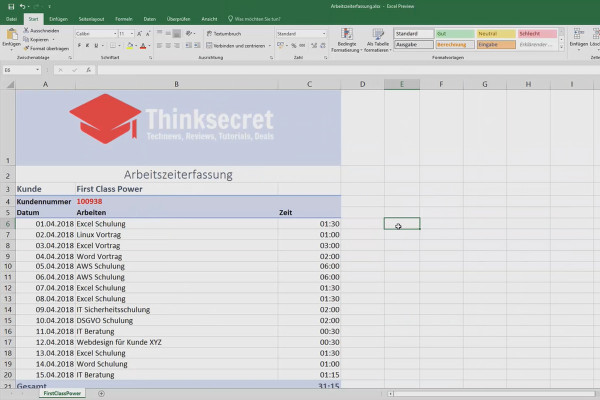Click Kopieren (copy)

[x=36, y=39]
